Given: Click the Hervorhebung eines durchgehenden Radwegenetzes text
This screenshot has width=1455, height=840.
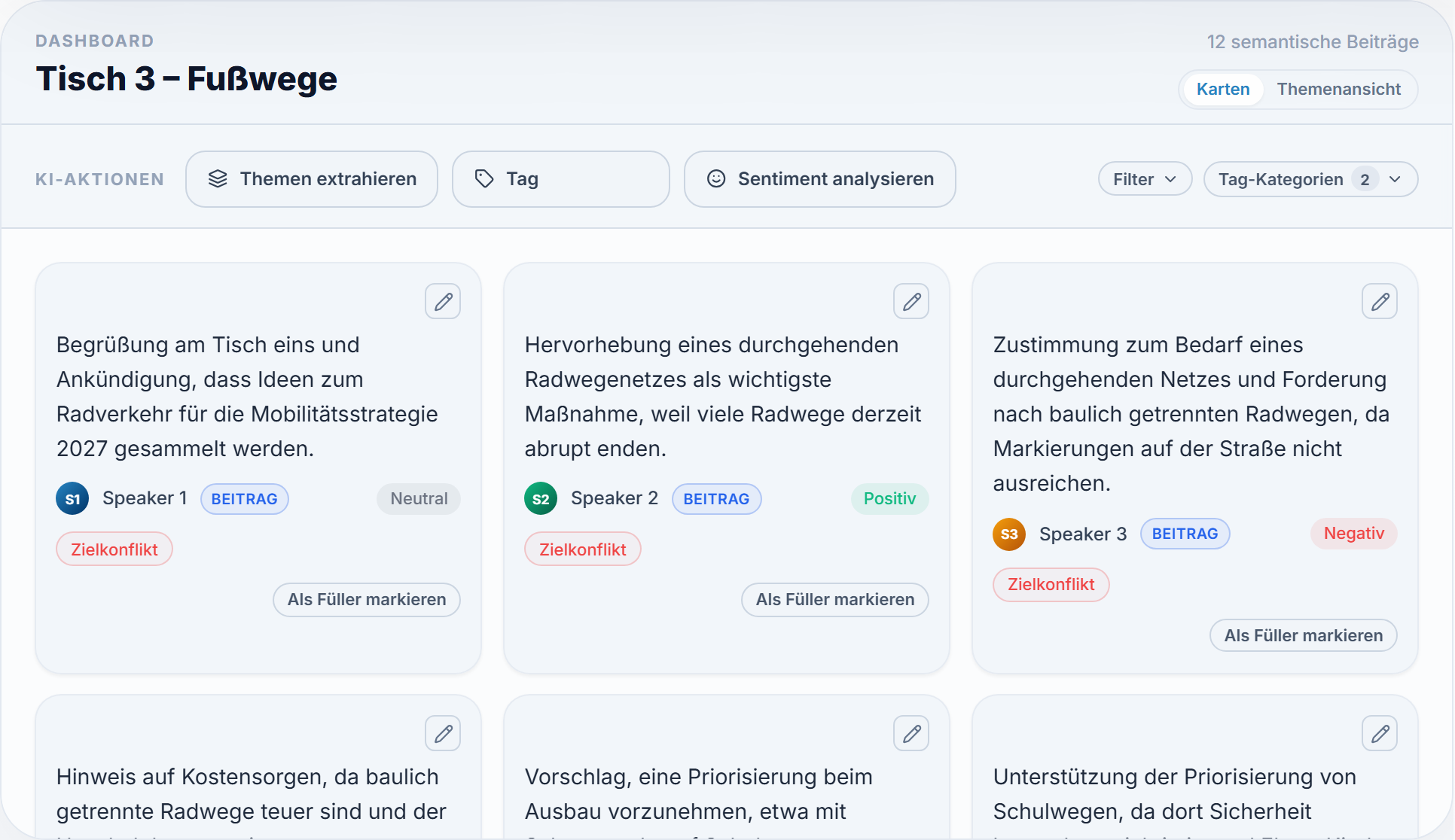Looking at the screenshot, I should [723, 397].
